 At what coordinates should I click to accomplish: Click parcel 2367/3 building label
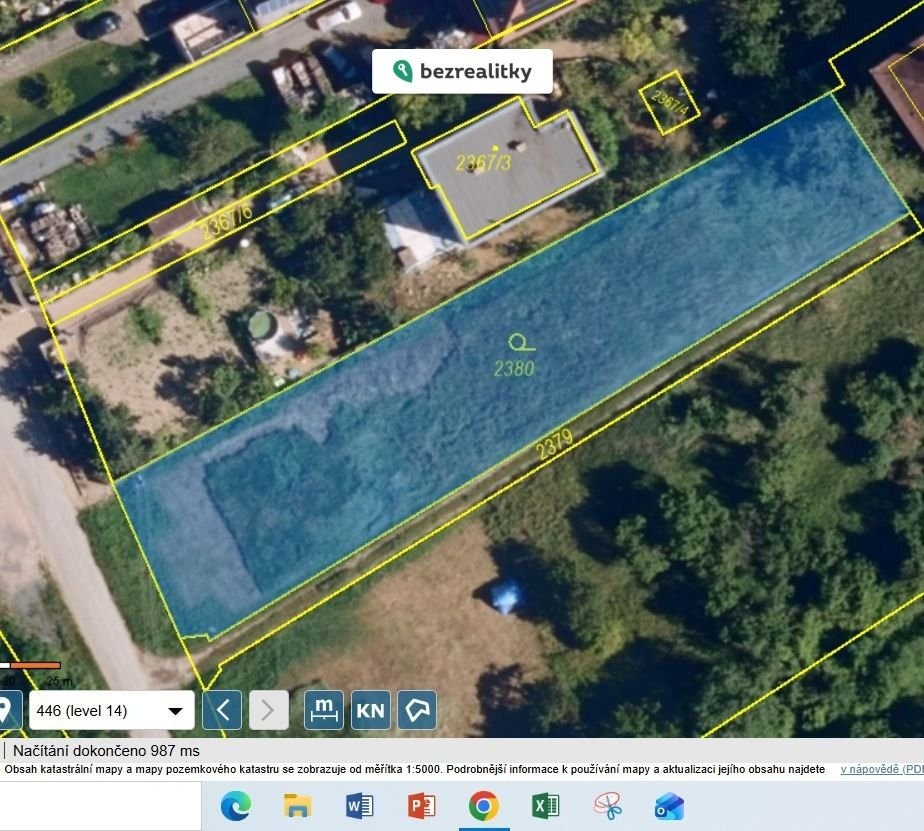click(x=483, y=163)
